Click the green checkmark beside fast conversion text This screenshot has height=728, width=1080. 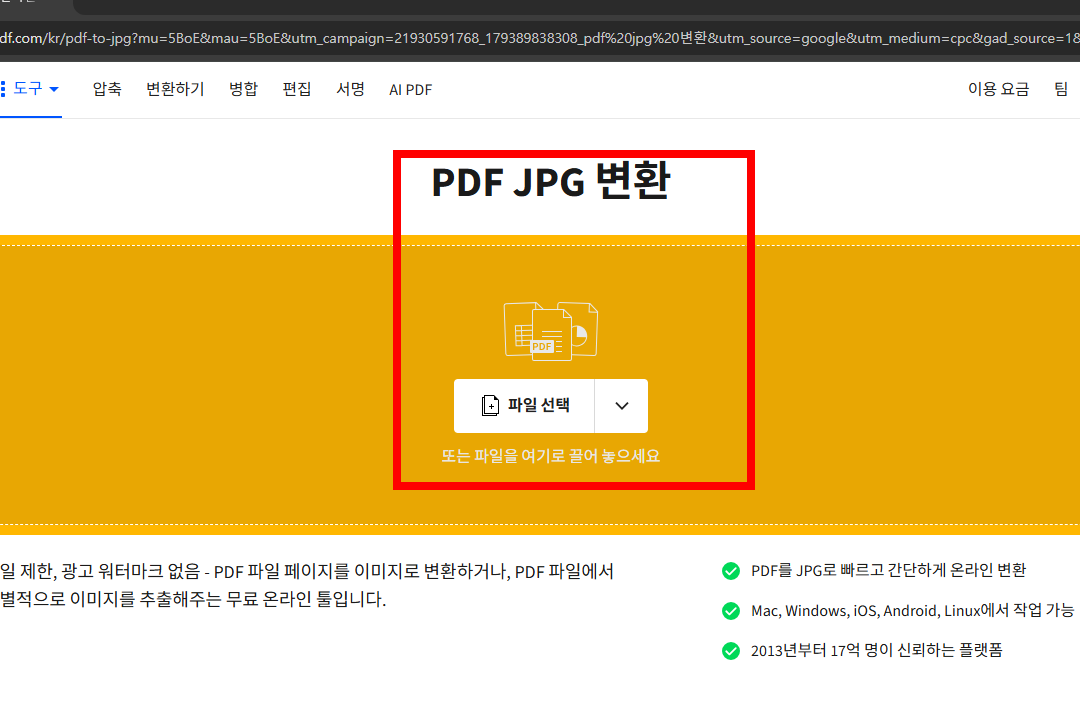731,570
